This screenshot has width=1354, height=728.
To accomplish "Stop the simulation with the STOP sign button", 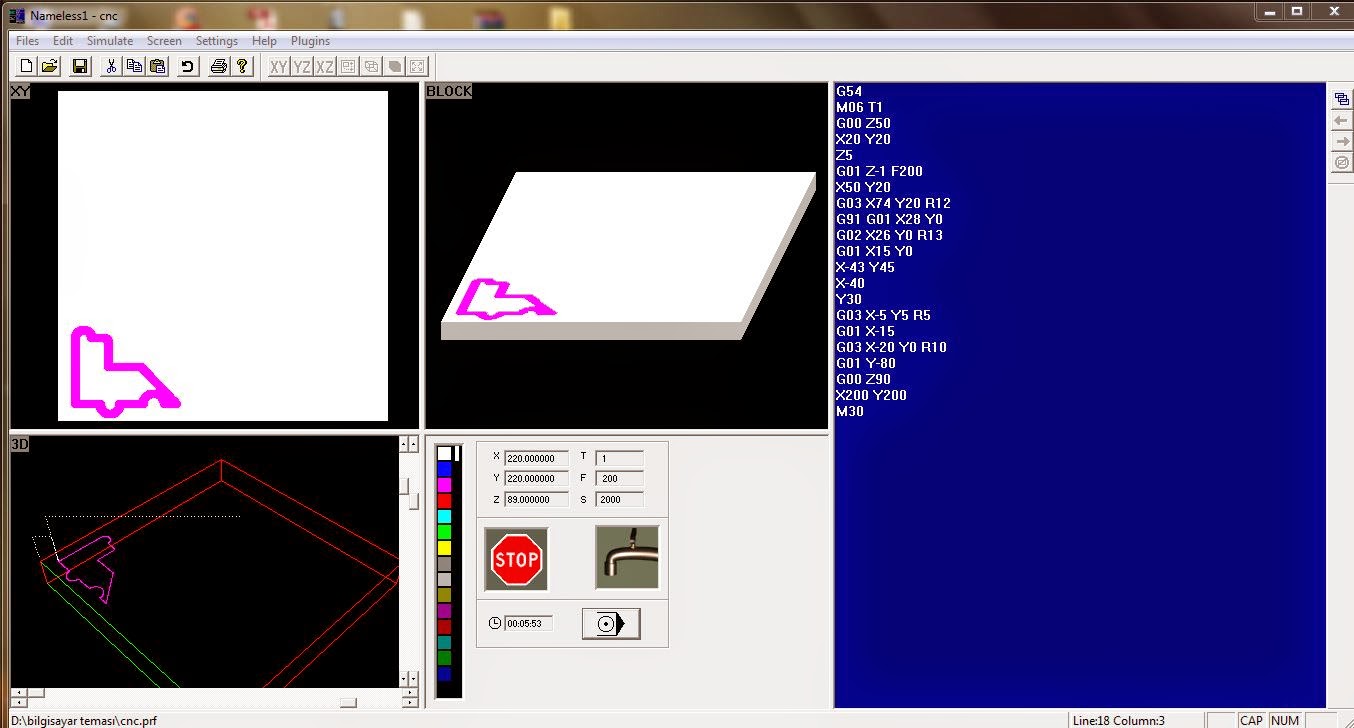I will coord(516,559).
